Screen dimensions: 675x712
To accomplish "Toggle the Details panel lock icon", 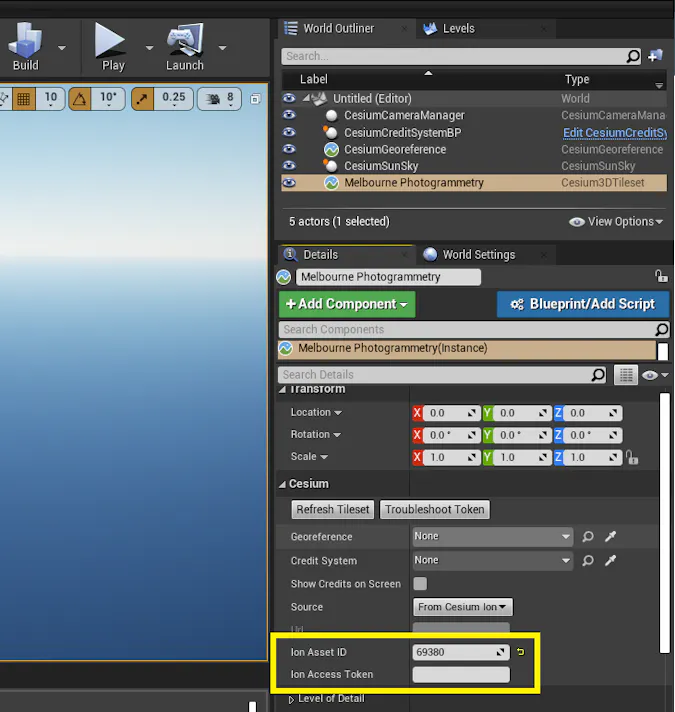I will (661, 276).
